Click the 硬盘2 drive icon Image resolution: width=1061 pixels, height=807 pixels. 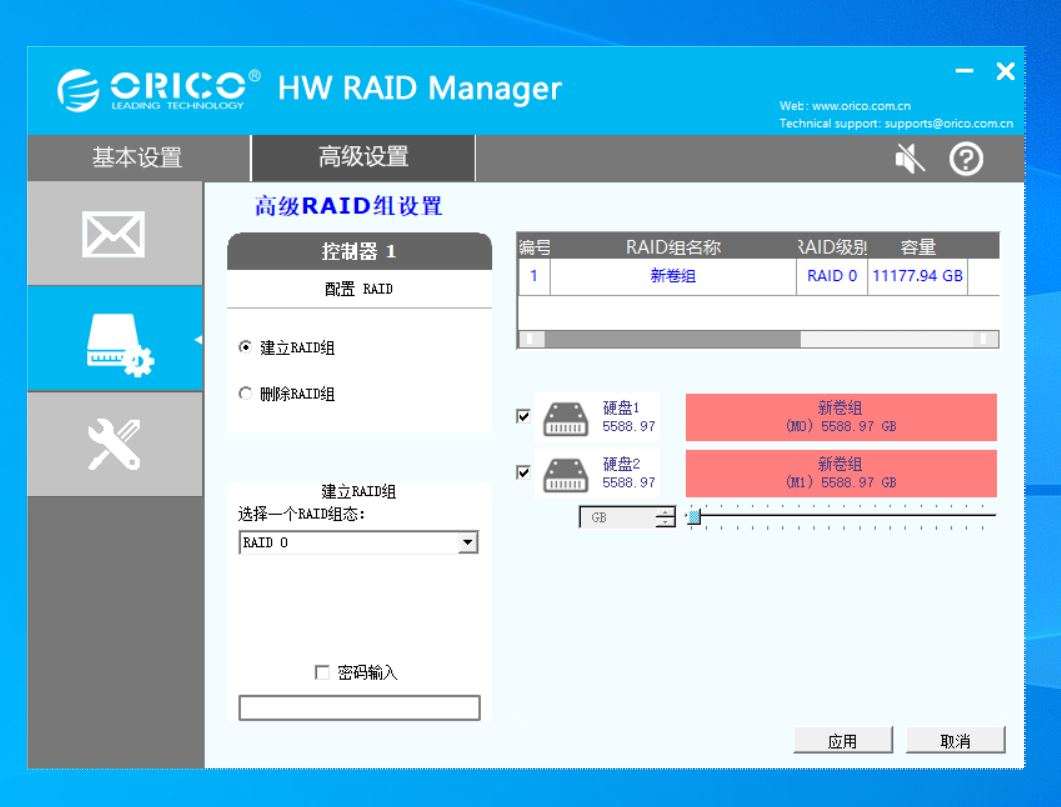click(x=566, y=475)
